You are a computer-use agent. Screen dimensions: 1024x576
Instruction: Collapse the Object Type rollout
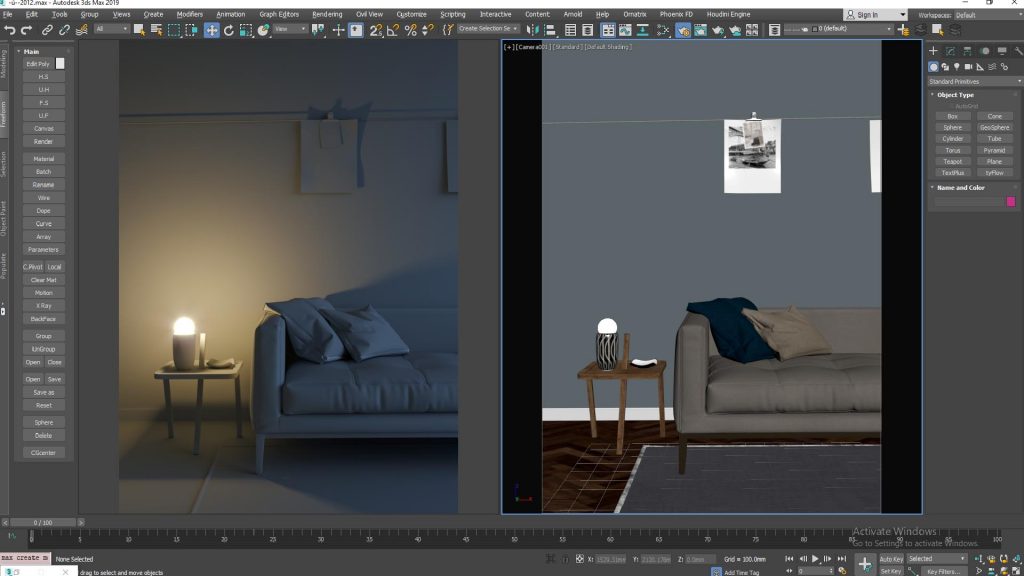tap(955, 95)
